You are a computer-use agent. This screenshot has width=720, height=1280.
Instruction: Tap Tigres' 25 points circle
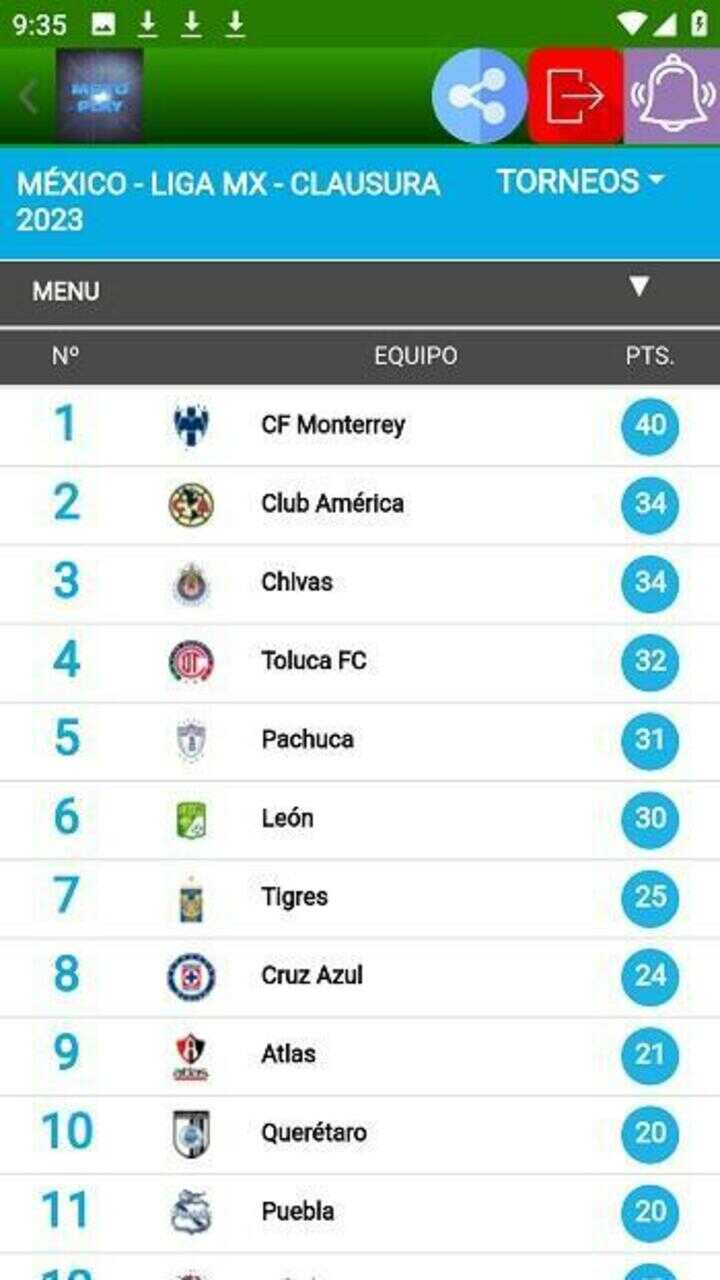(x=650, y=898)
